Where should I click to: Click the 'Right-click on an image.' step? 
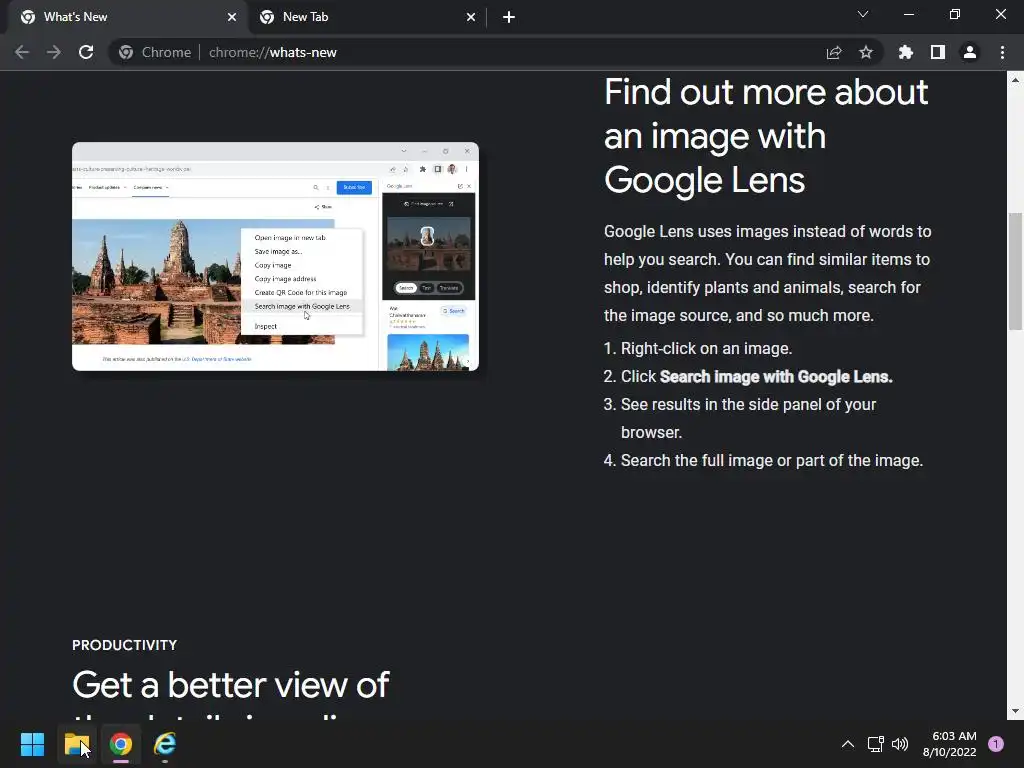706,349
